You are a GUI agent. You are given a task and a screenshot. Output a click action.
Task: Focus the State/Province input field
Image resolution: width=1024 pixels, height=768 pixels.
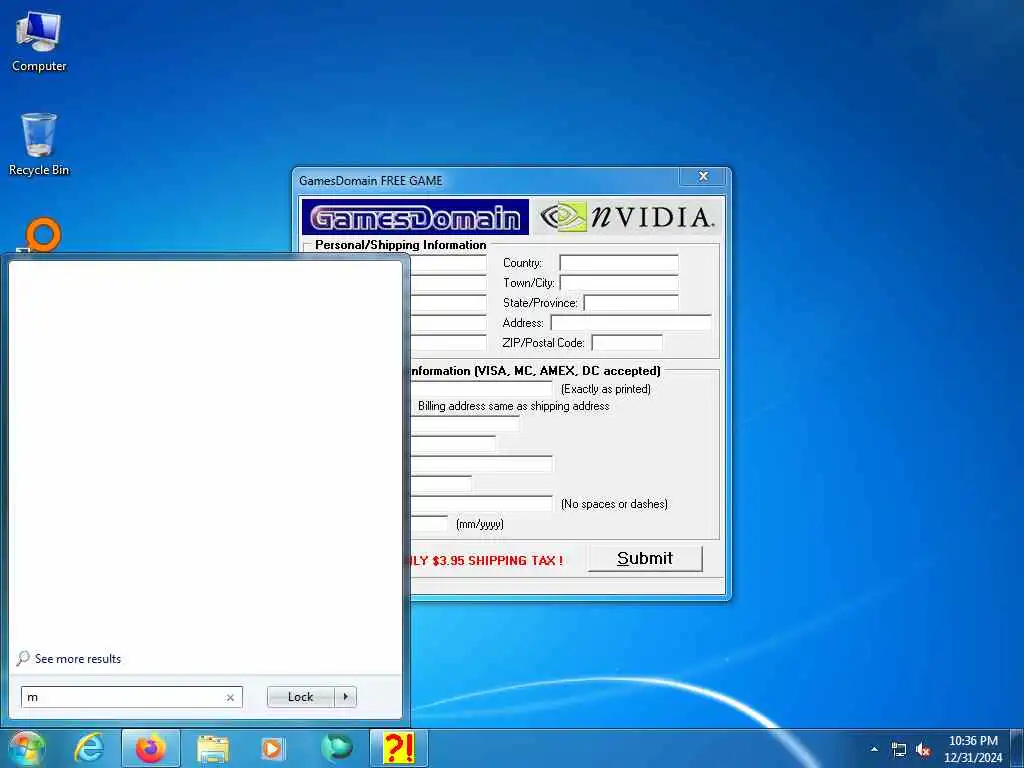(x=631, y=303)
